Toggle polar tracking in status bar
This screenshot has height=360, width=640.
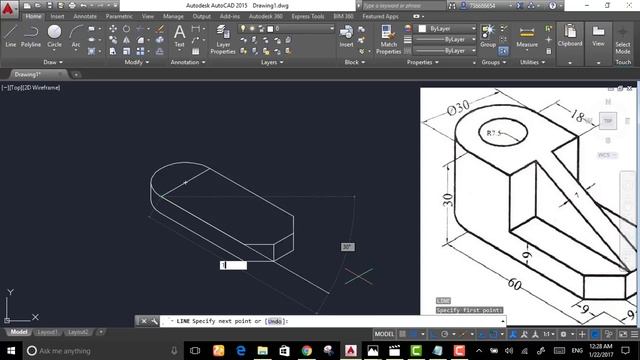pyautogui.click(x=444, y=334)
